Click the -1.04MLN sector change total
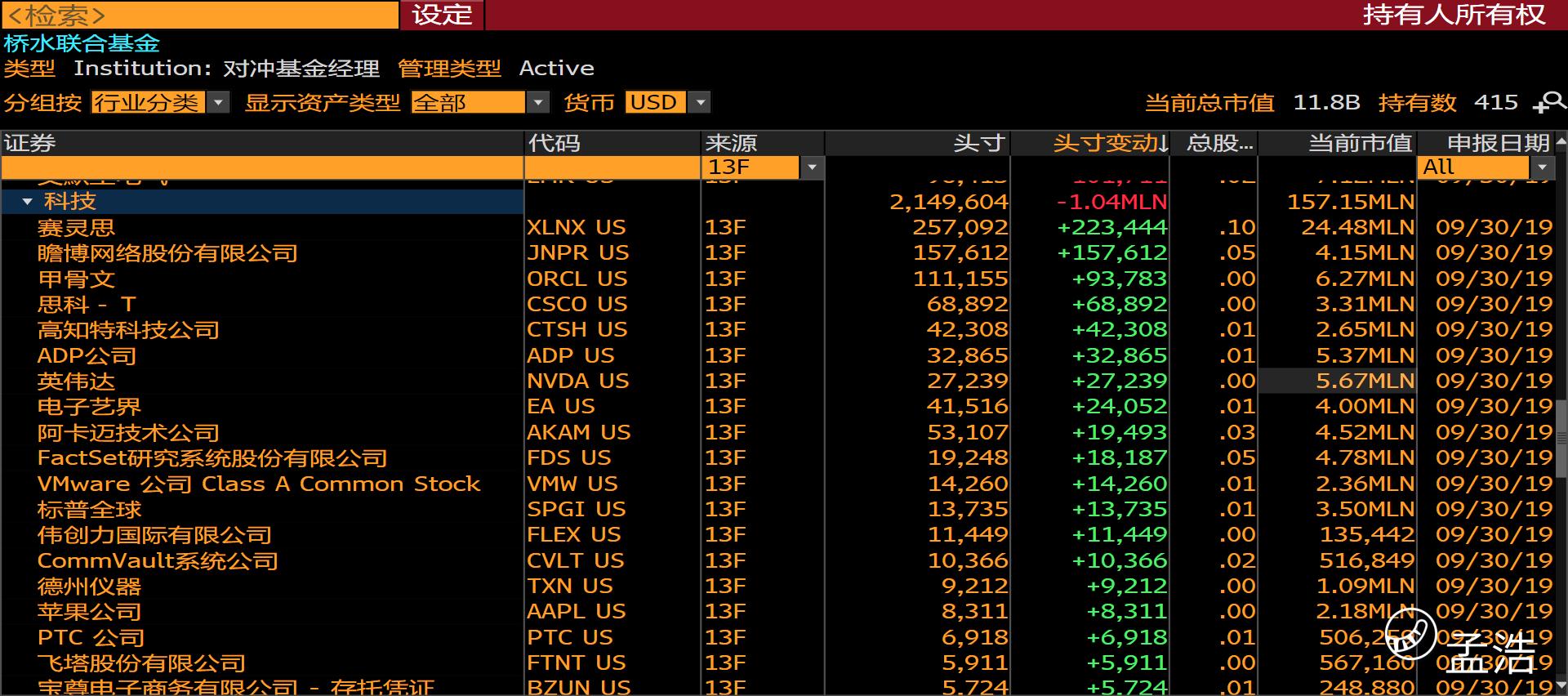The image size is (1568, 696). [x=1111, y=202]
